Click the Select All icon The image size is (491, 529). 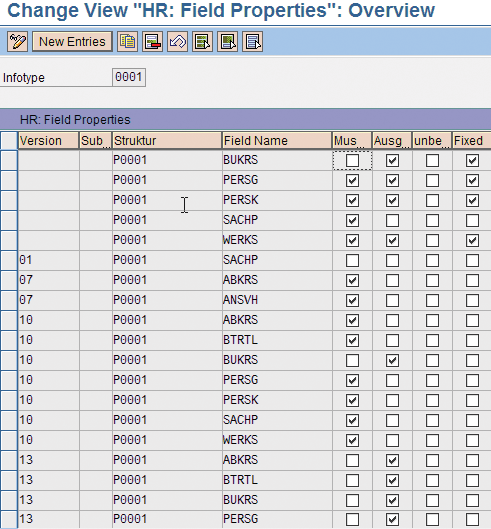(x=202, y=42)
